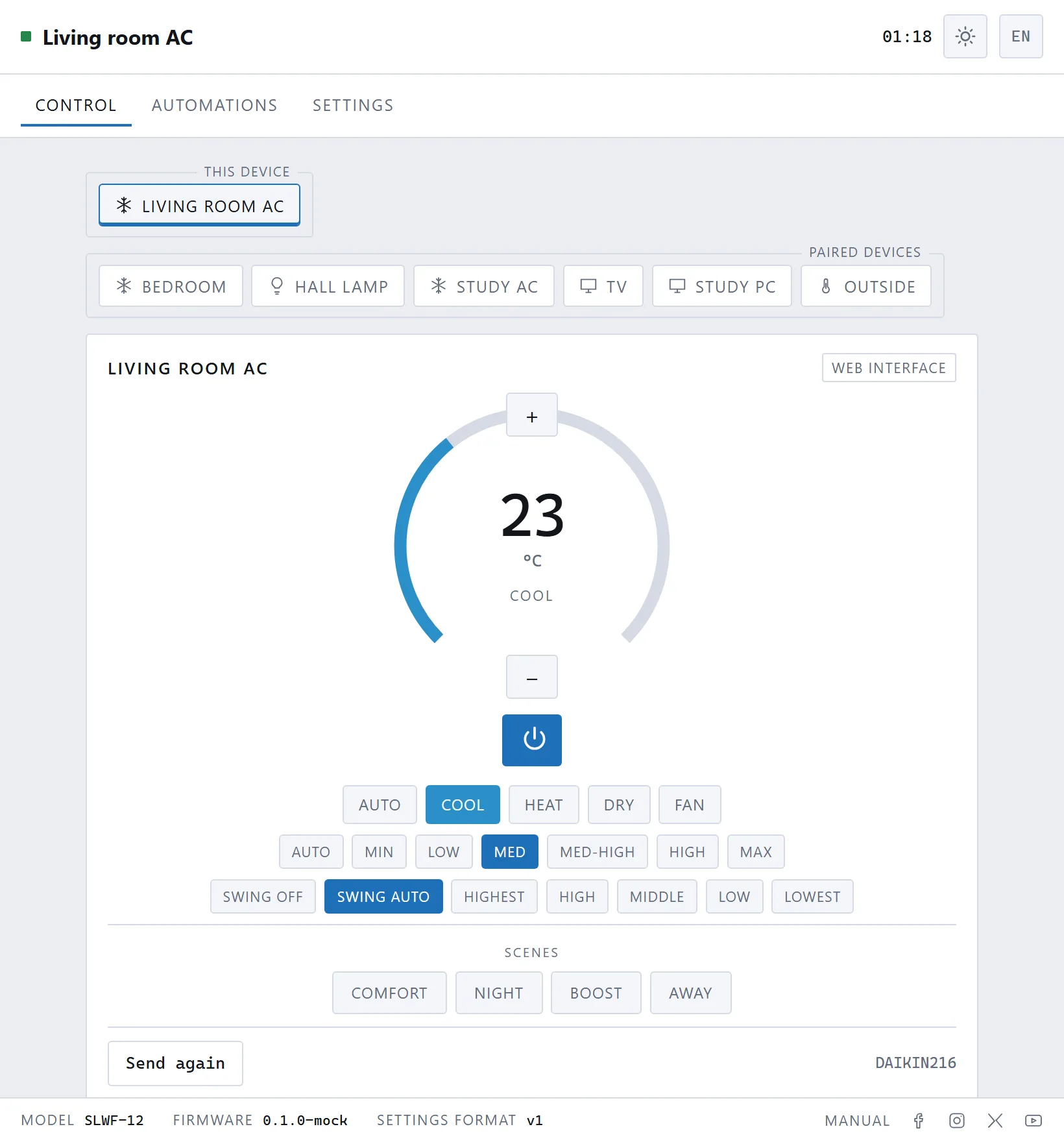Select the Study AC paired device
Image resolution: width=1064 pixels, height=1142 pixels.
pyautogui.click(x=483, y=286)
